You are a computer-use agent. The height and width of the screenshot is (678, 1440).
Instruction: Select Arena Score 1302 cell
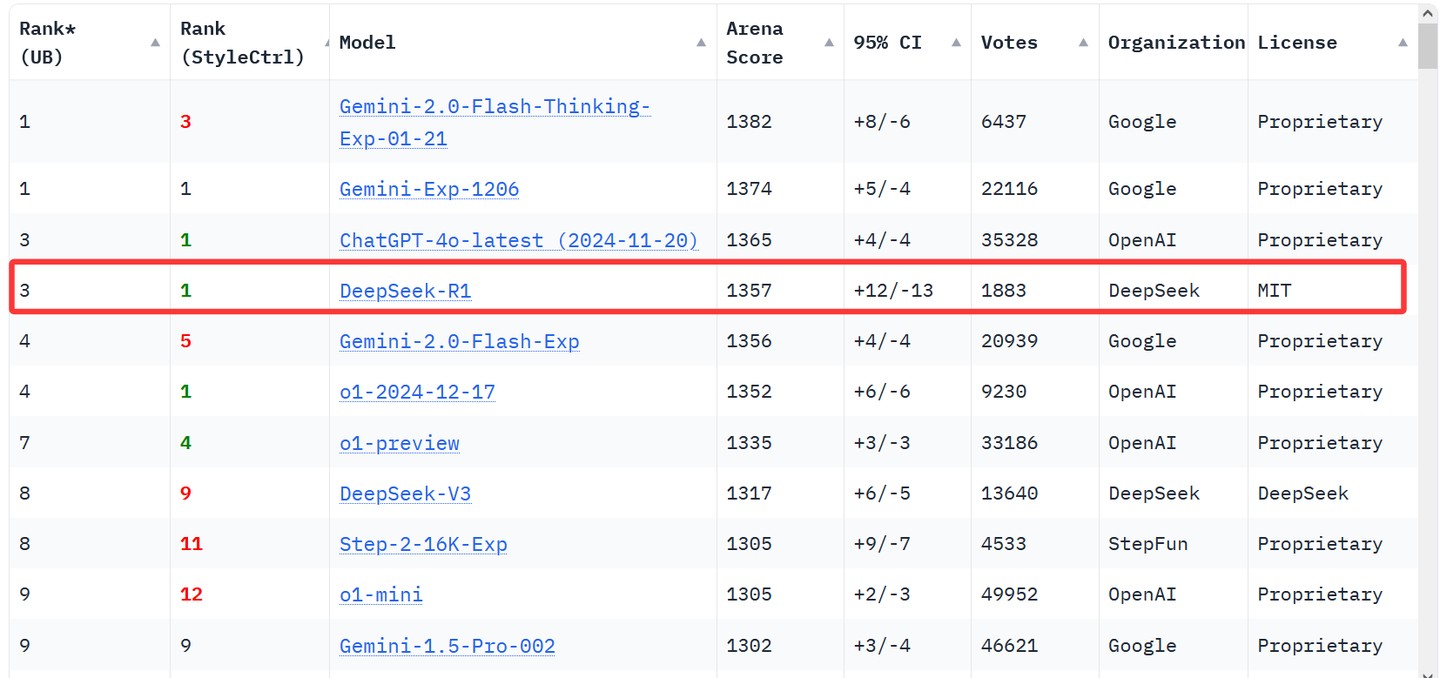pos(749,646)
